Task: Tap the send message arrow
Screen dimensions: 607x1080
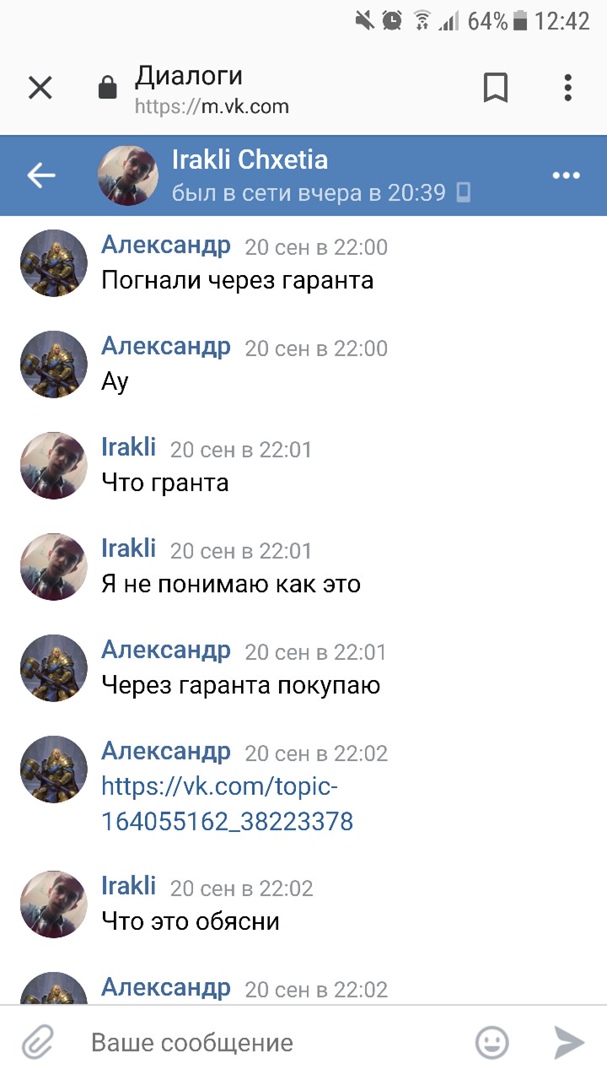Action: 569,1042
